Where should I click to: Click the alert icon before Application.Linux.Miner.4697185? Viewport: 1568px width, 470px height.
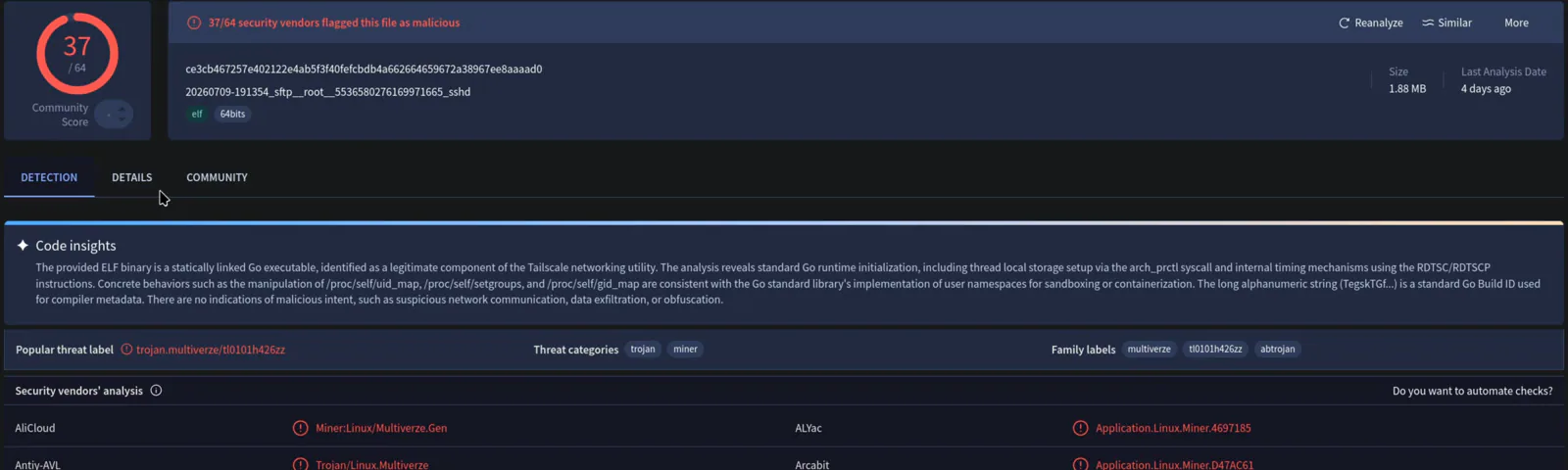[1080, 428]
